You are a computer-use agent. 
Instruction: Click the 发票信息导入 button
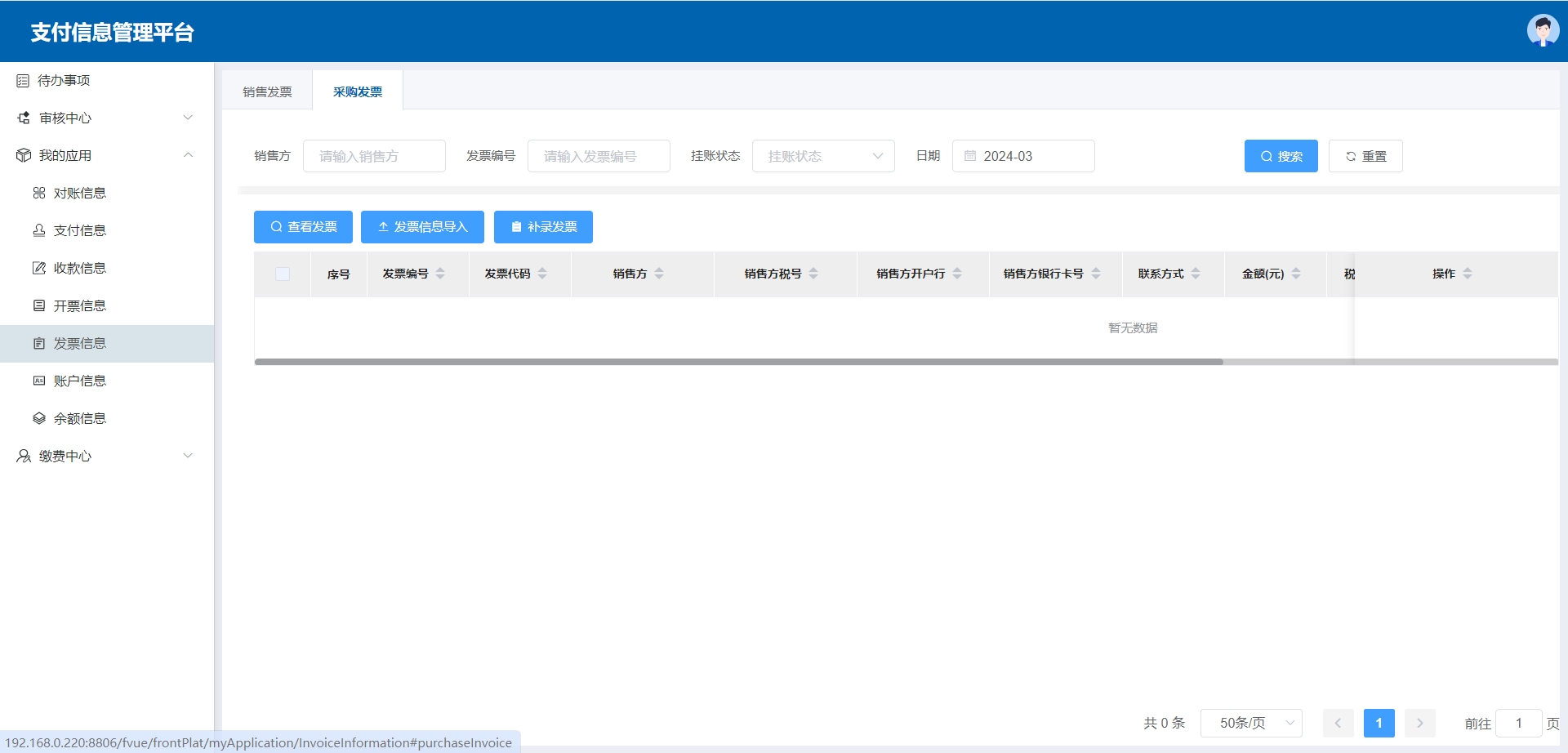[x=422, y=227]
